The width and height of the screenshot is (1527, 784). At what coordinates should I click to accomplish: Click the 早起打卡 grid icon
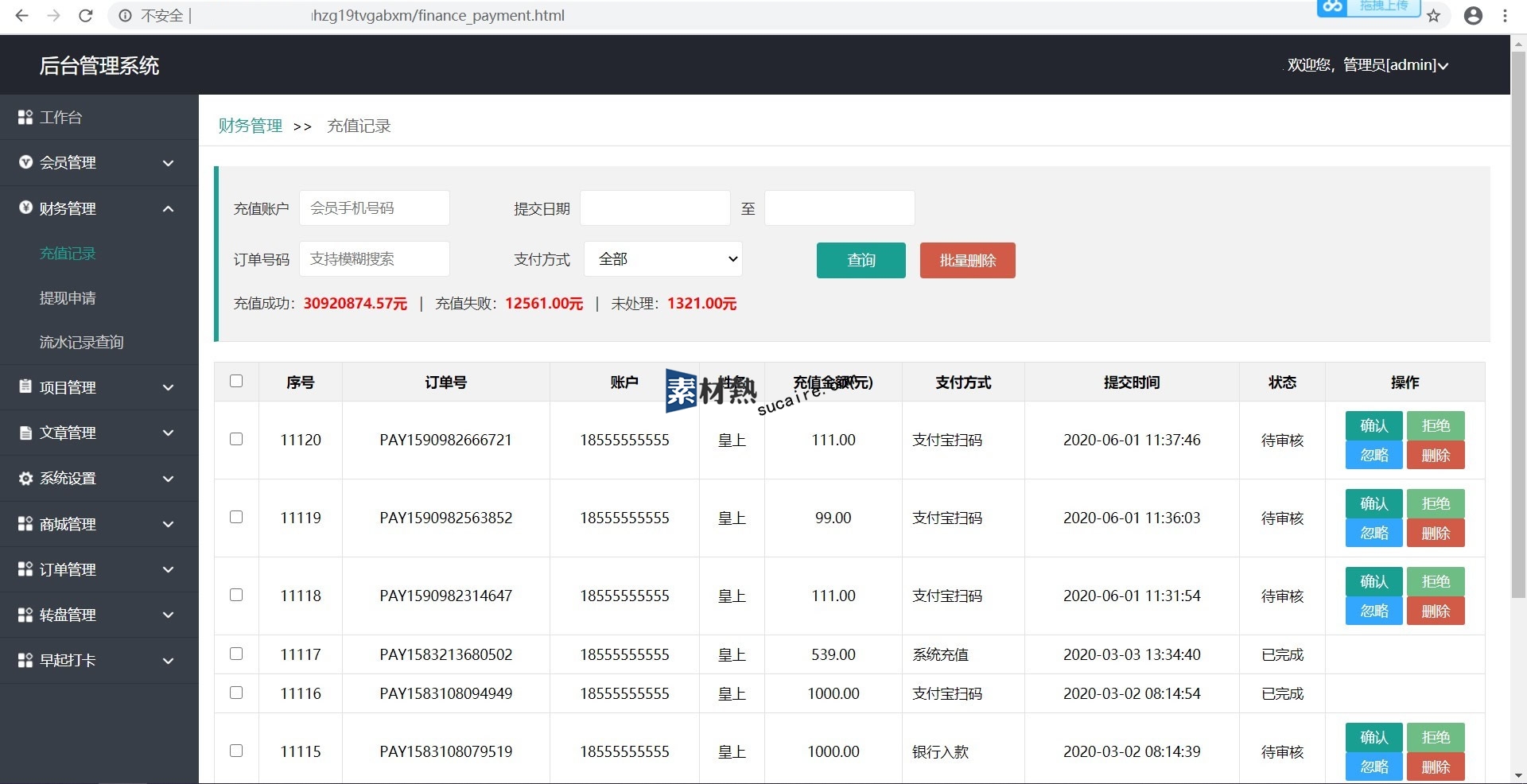pyautogui.click(x=25, y=660)
